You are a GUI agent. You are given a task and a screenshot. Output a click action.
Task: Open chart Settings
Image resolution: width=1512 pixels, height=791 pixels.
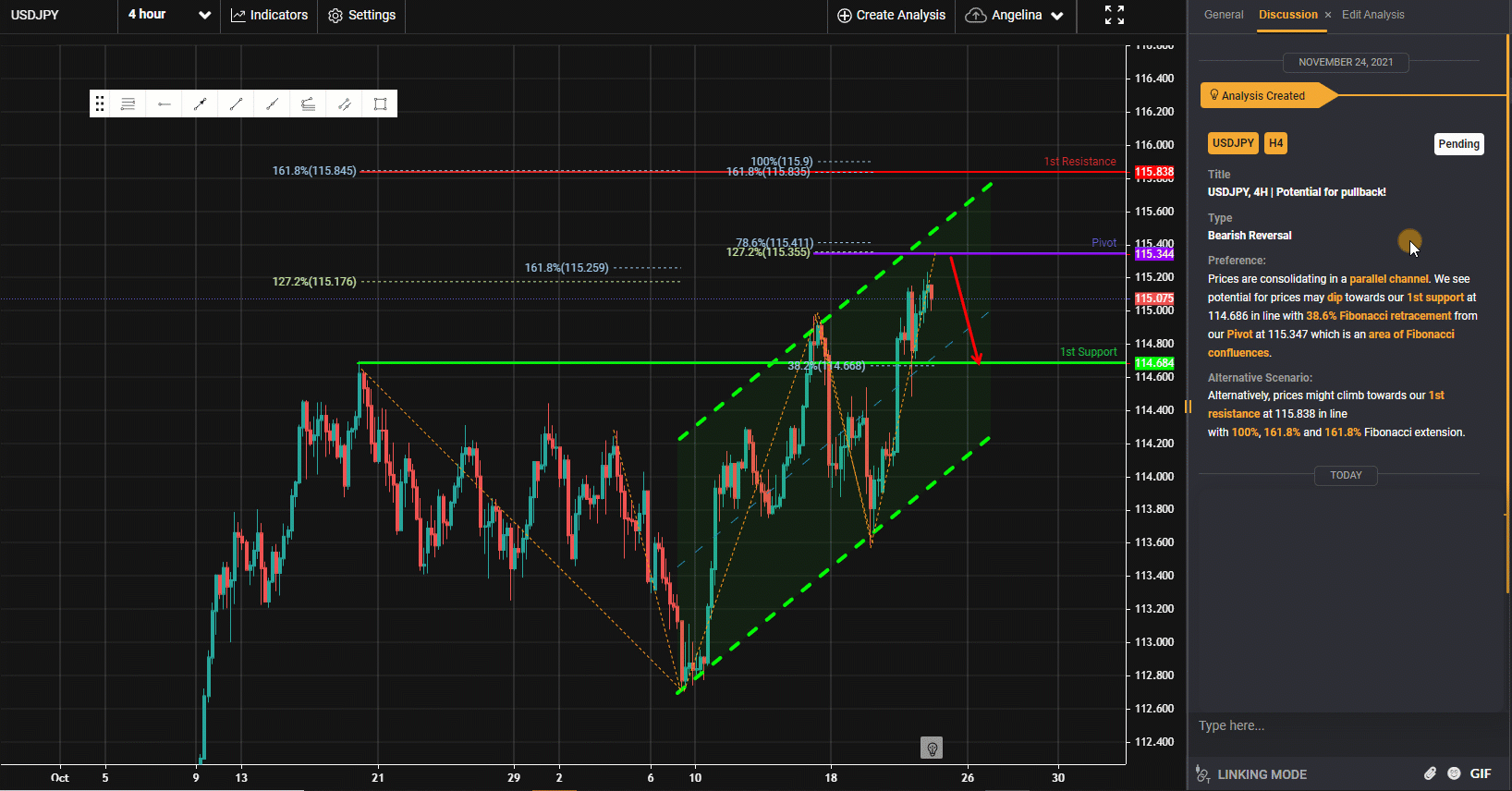tap(361, 15)
